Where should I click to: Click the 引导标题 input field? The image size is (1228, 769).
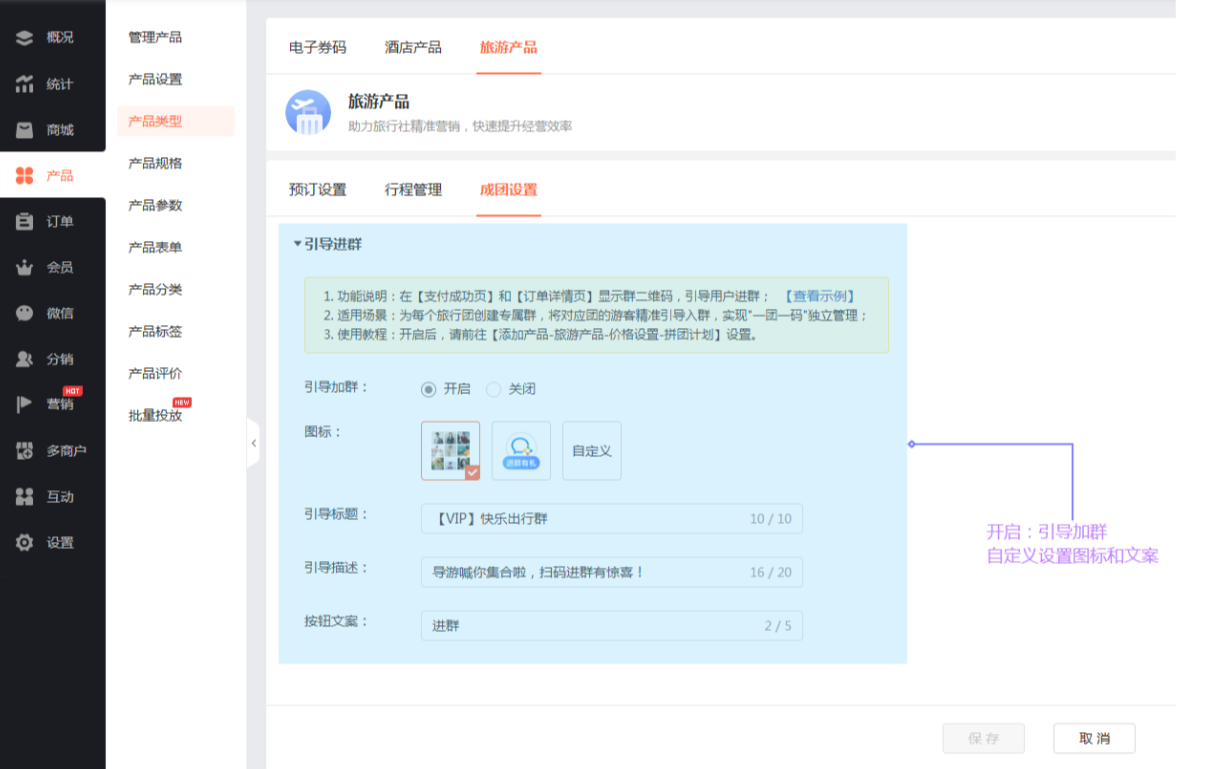pyautogui.click(x=585, y=519)
